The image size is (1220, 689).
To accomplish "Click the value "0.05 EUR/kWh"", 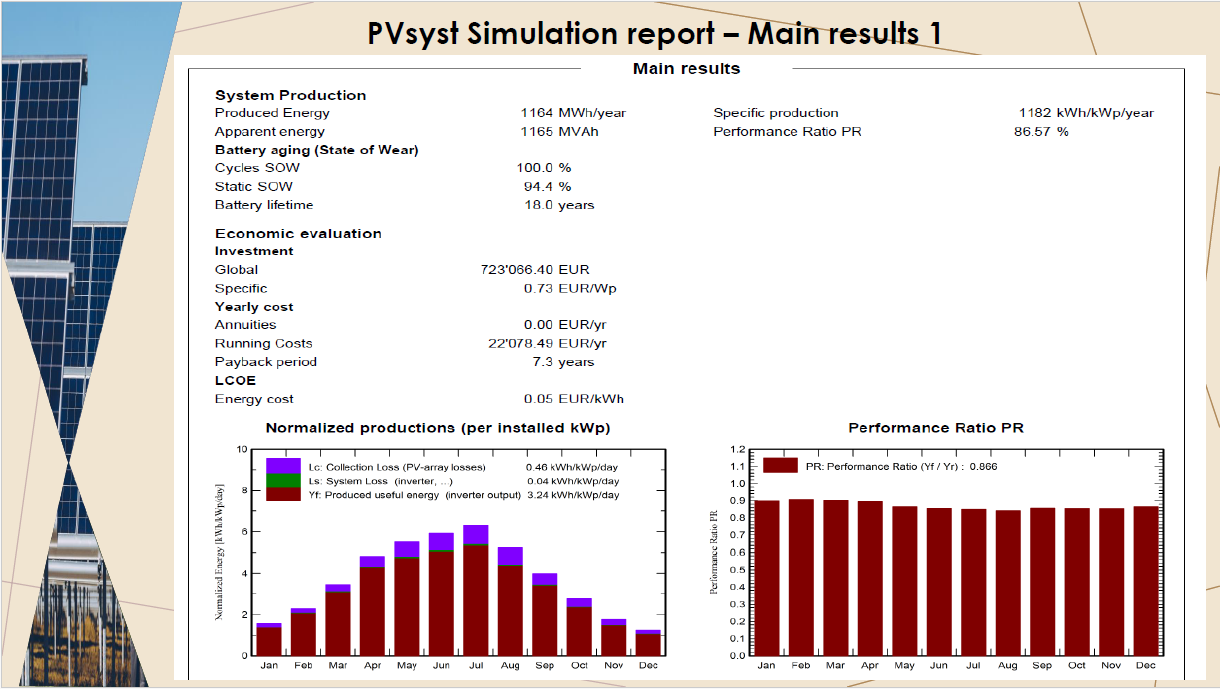I will (x=575, y=399).
